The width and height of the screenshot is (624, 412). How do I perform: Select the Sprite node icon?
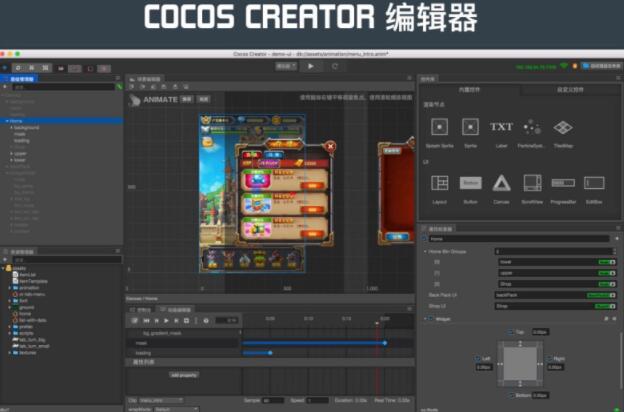point(470,127)
